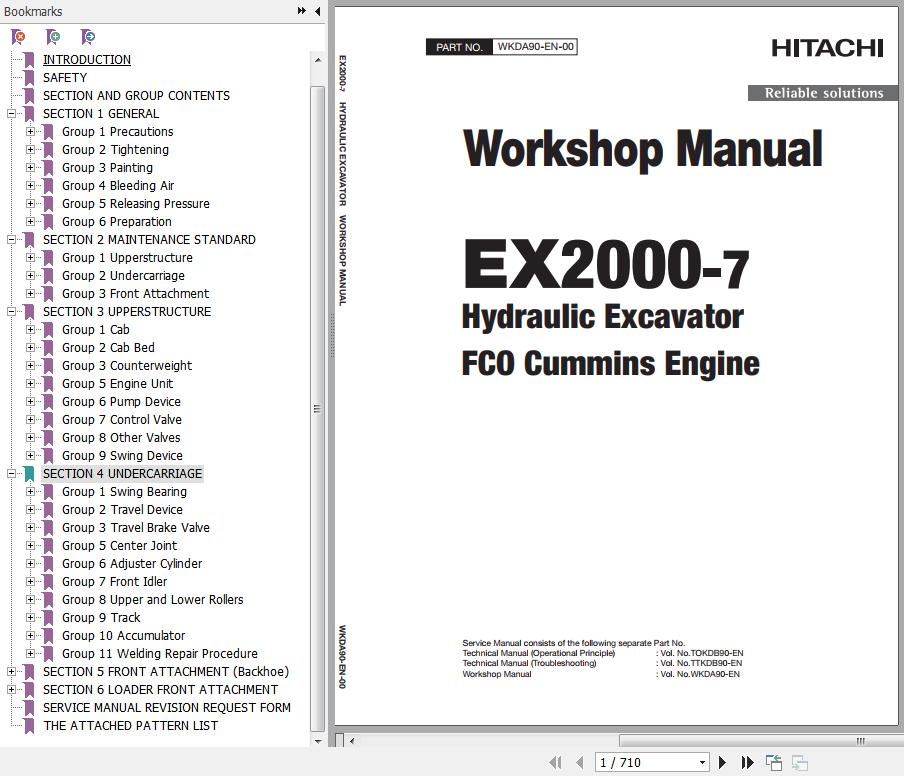Open Group 2 Undercarriage bookmark
Screen dimensions: 904x776
coord(123,276)
